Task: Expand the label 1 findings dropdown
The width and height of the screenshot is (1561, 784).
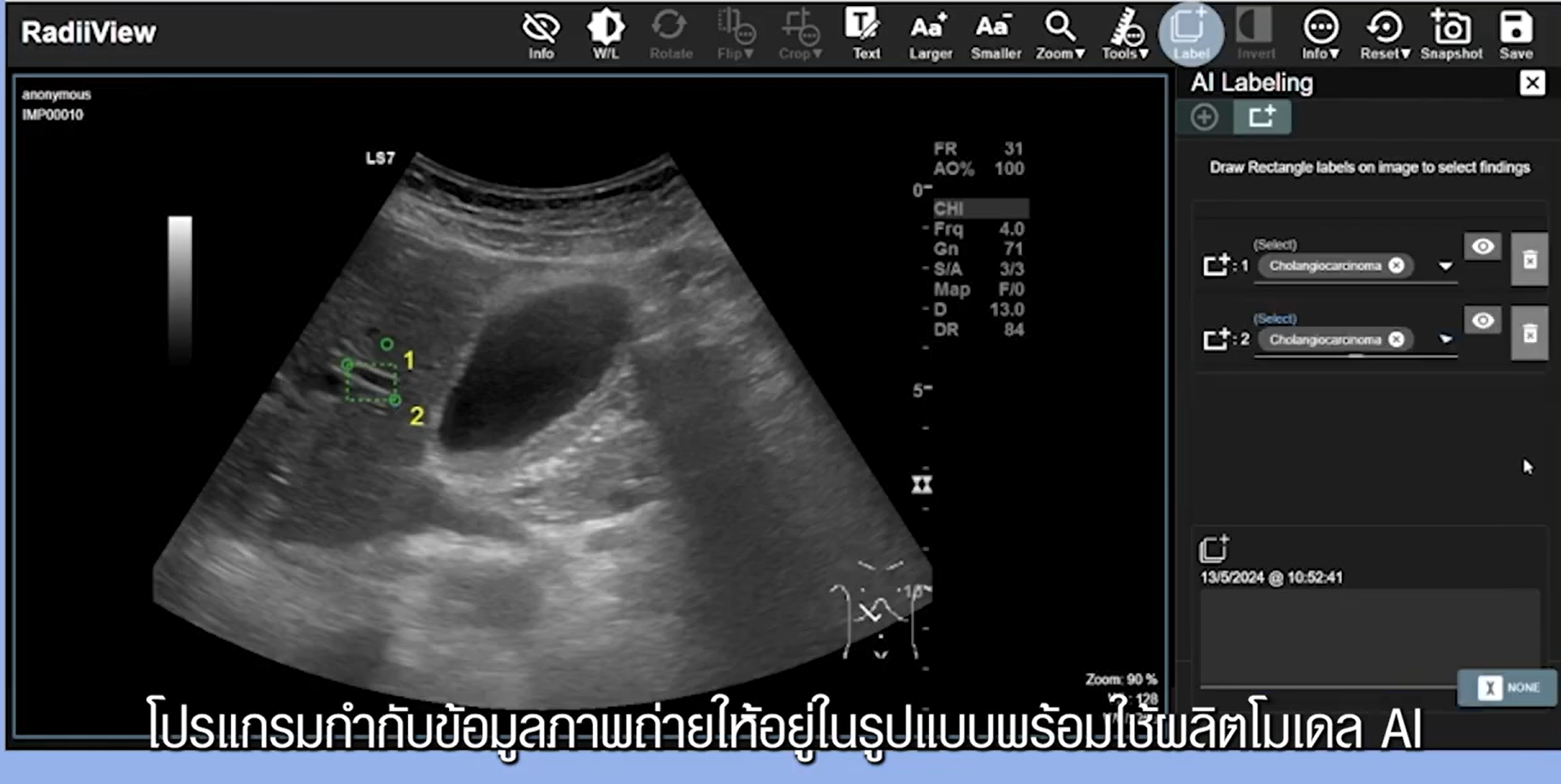Action: pos(1445,266)
